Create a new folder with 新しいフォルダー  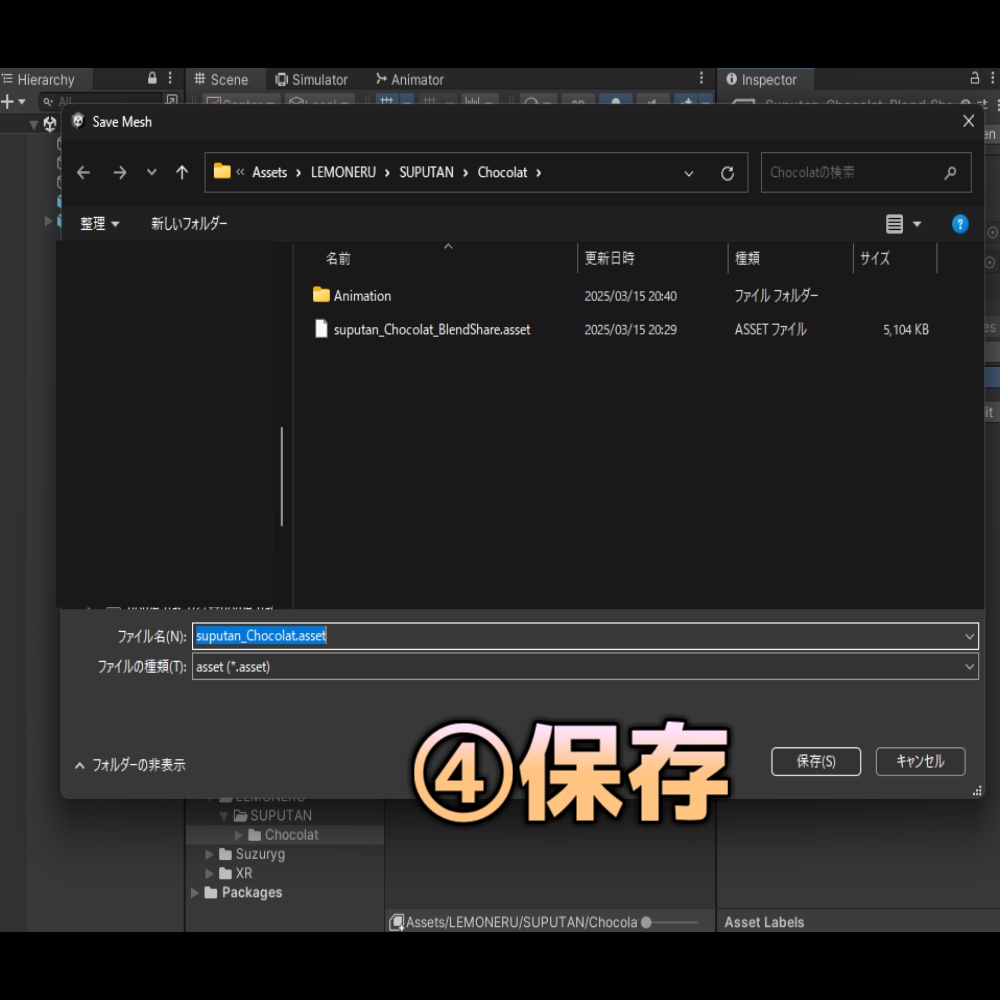tap(189, 223)
